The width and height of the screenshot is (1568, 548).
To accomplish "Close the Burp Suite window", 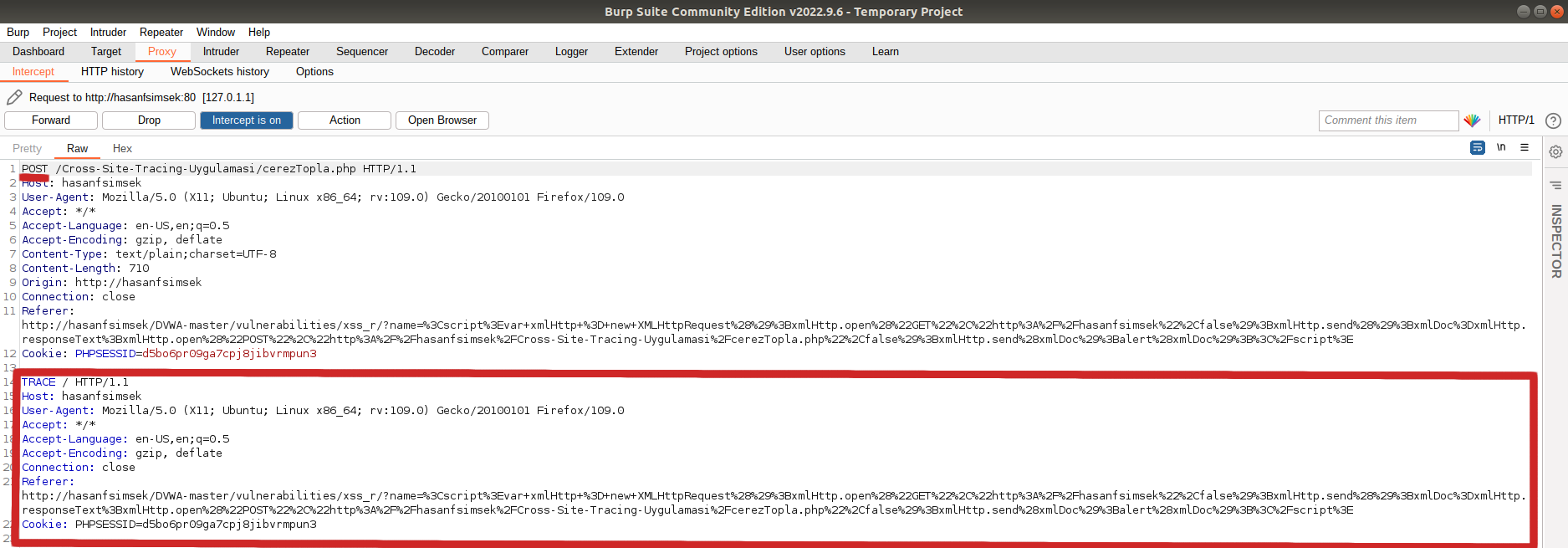I will tap(1557, 12).
